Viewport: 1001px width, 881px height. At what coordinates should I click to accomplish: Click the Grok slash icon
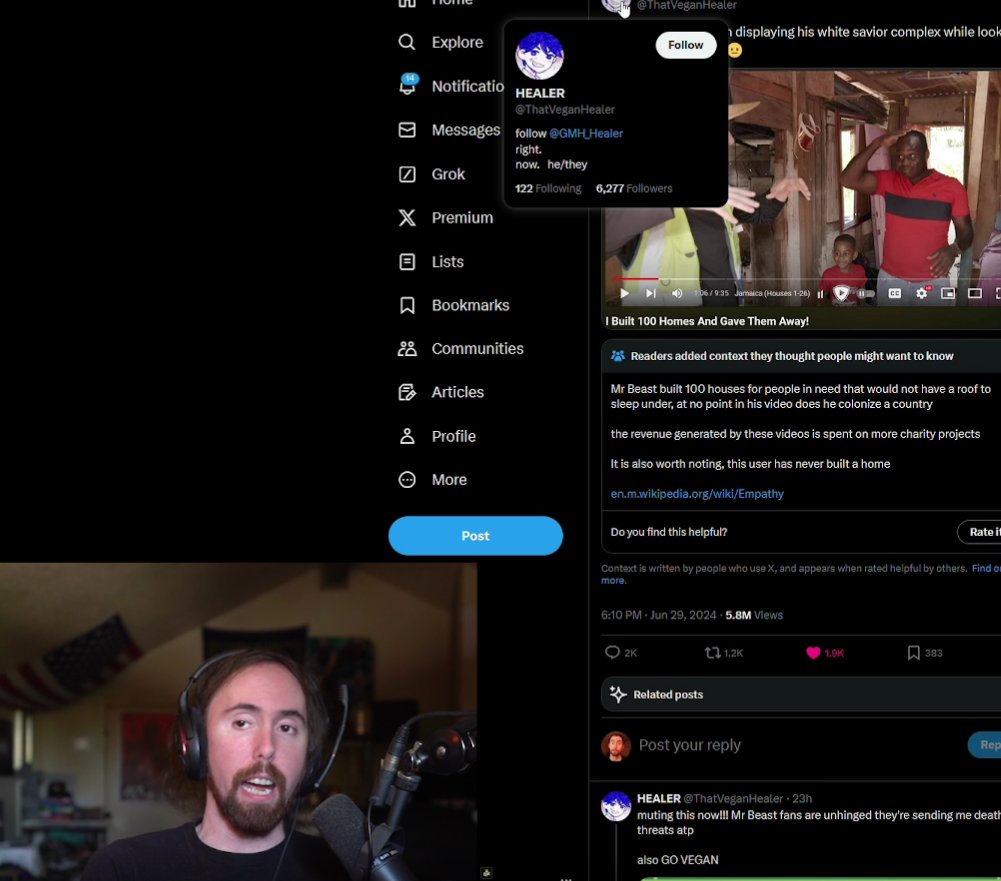(407, 174)
